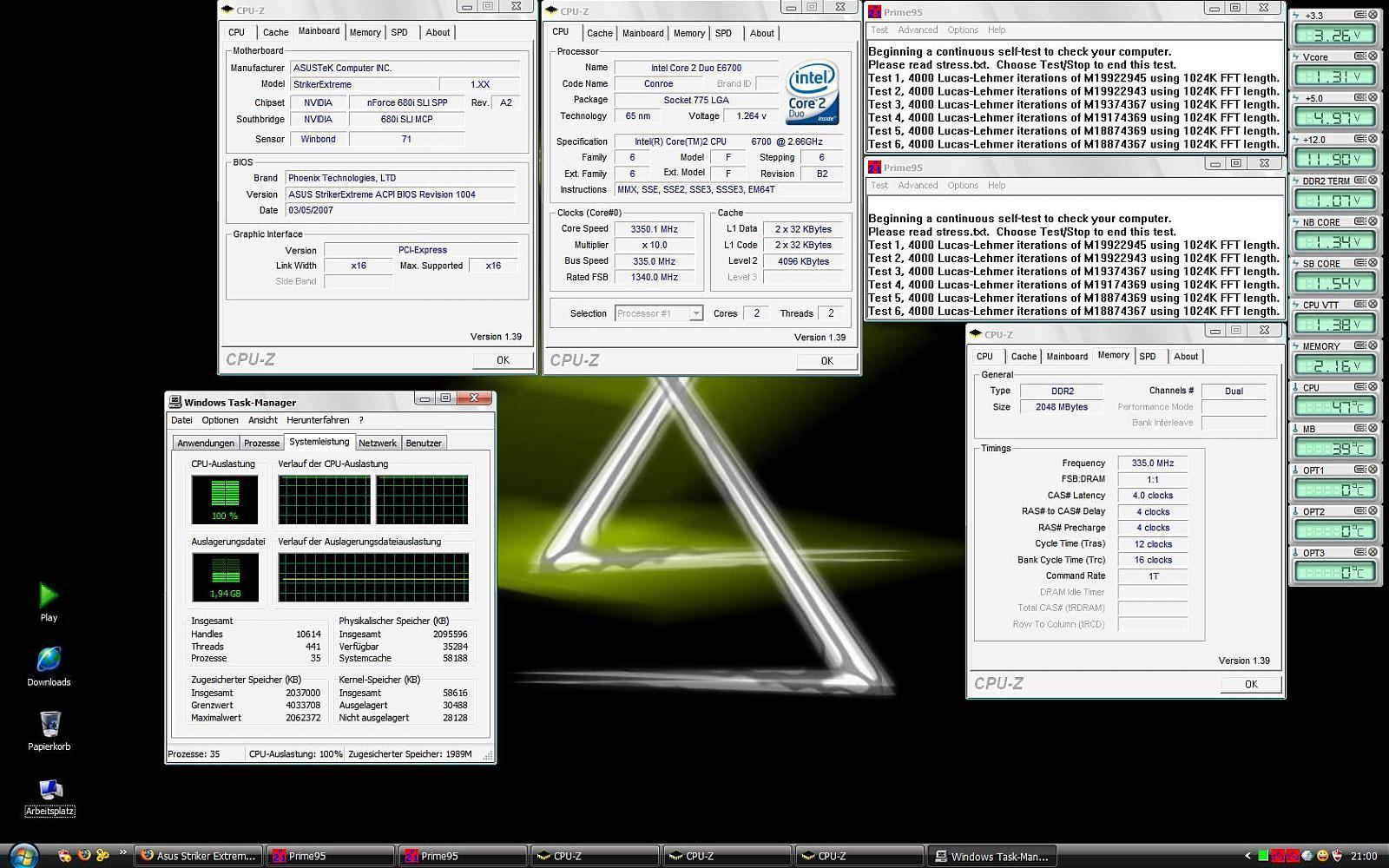This screenshot has width=1389, height=868.
Task: Click the CPU-Auslastung 100 % usage meter
Action: [225, 499]
